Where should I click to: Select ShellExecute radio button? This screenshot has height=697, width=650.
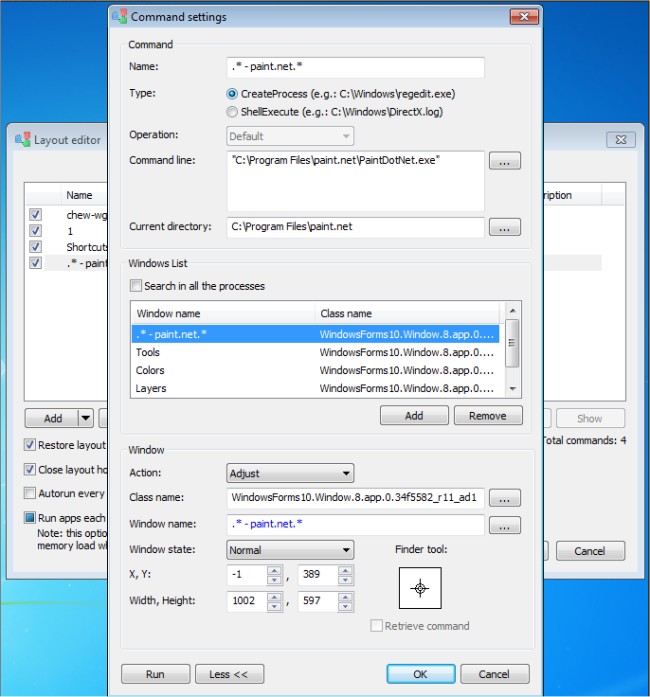pyautogui.click(x=232, y=112)
